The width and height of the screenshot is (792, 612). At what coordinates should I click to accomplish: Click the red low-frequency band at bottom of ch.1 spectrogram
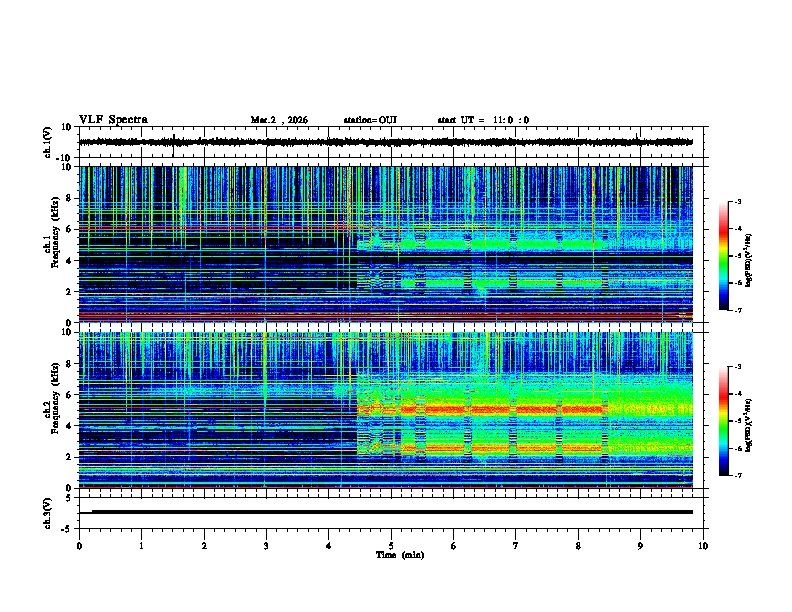(x=386, y=316)
